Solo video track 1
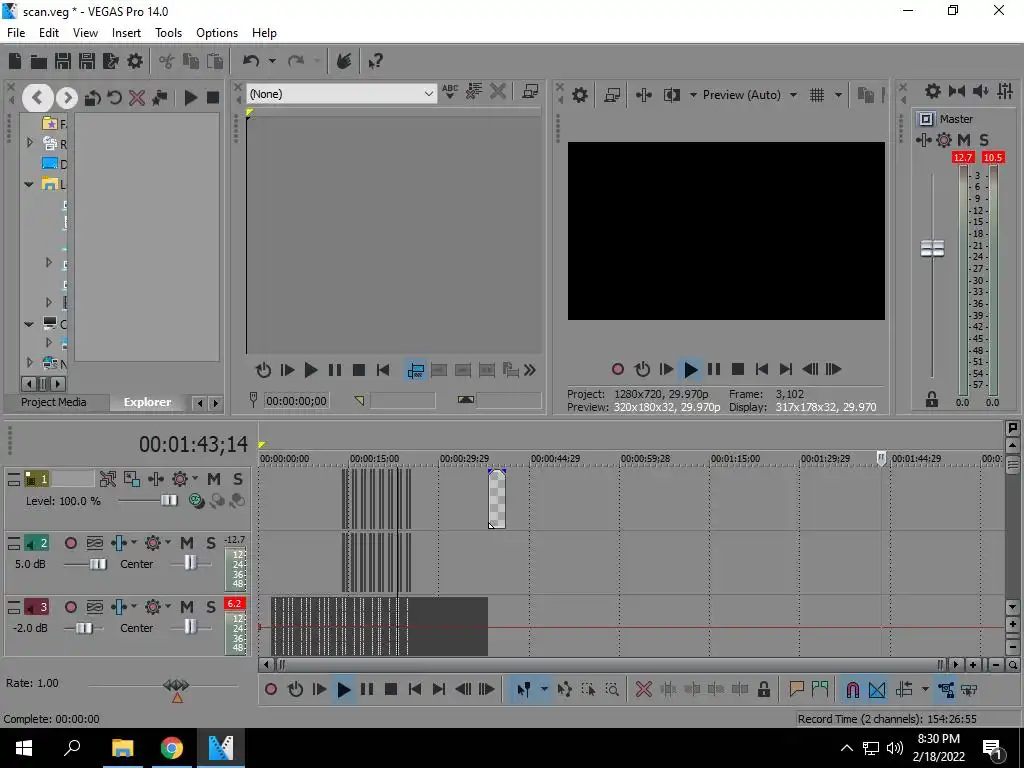Screen dimensions: 1024x768 [238, 479]
